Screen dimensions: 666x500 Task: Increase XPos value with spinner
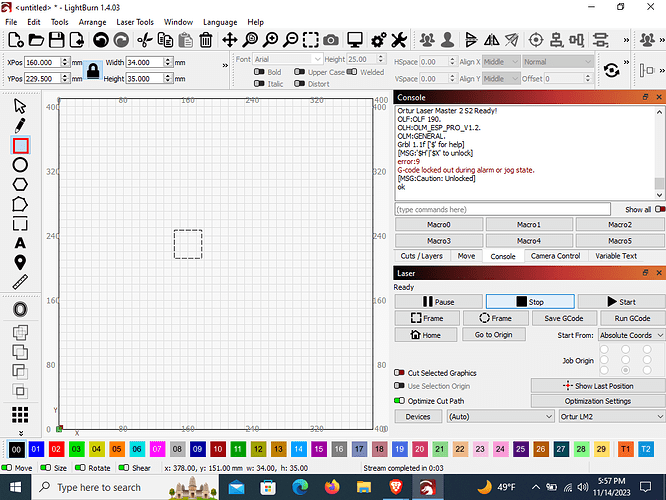(65, 59)
